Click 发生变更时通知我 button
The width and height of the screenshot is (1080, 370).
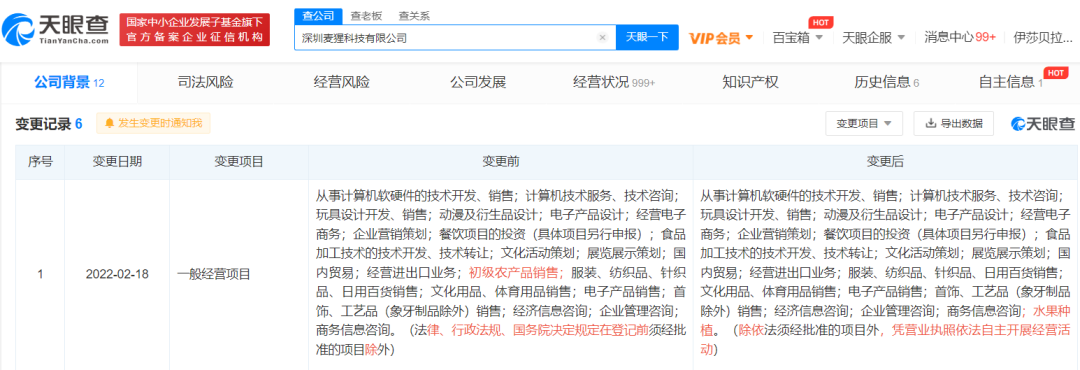(153, 123)
